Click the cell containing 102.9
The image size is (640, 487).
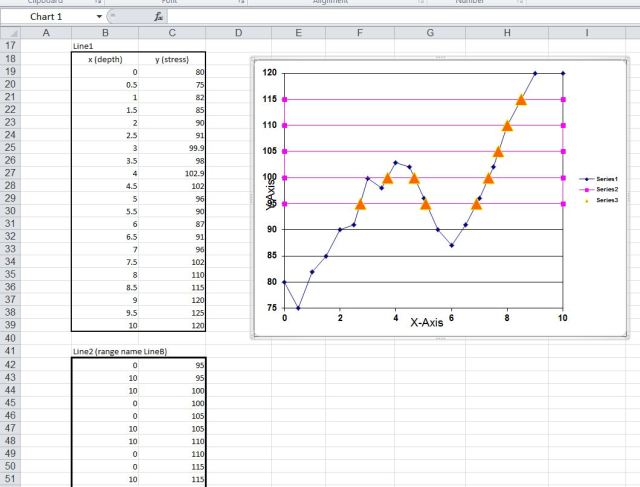173,172
